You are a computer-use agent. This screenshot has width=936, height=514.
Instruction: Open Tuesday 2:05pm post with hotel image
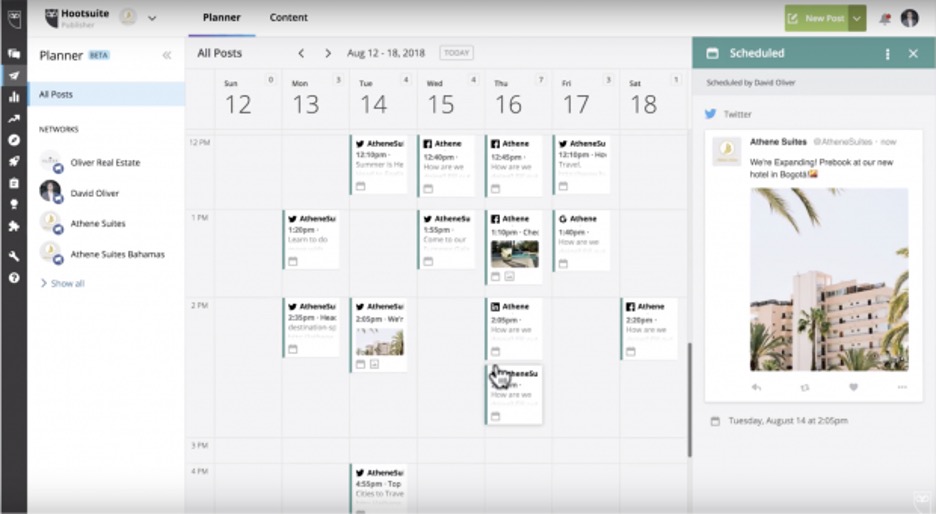(379, 335)
